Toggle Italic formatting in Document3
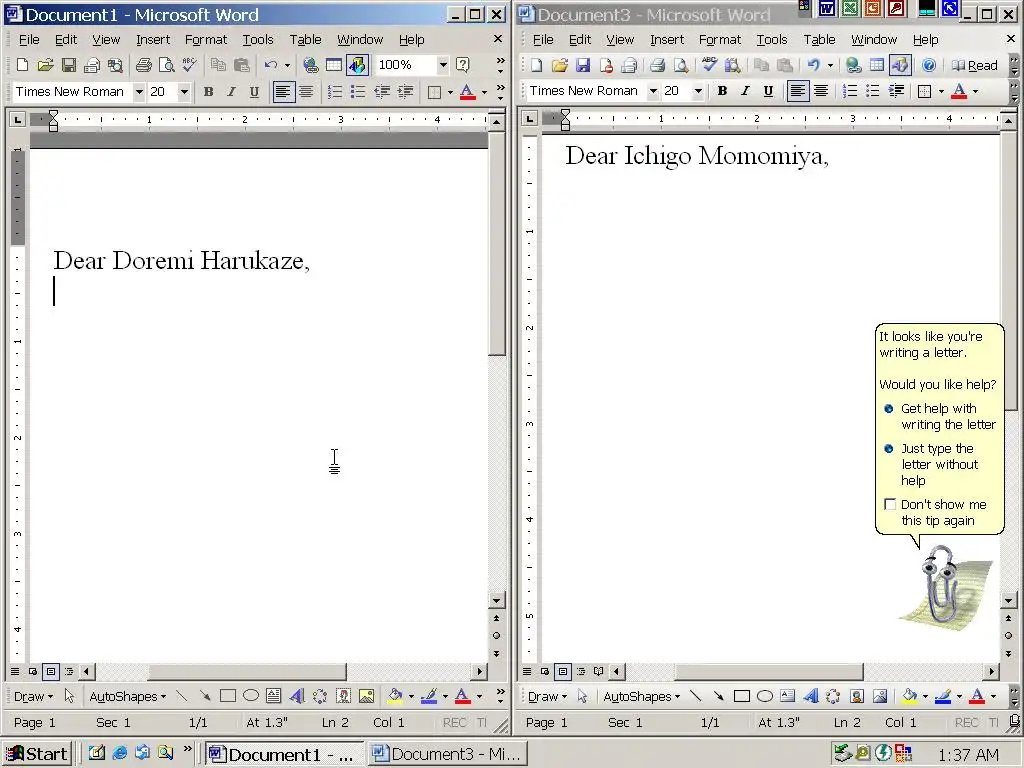The width and height of the screenshot is (1024, 768). tap(745, 91)
